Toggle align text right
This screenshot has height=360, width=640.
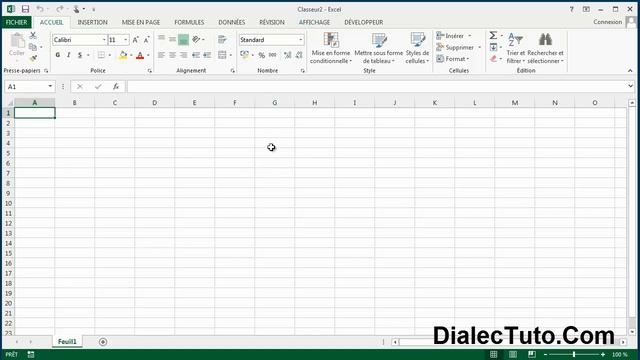(x=183, y=55)
